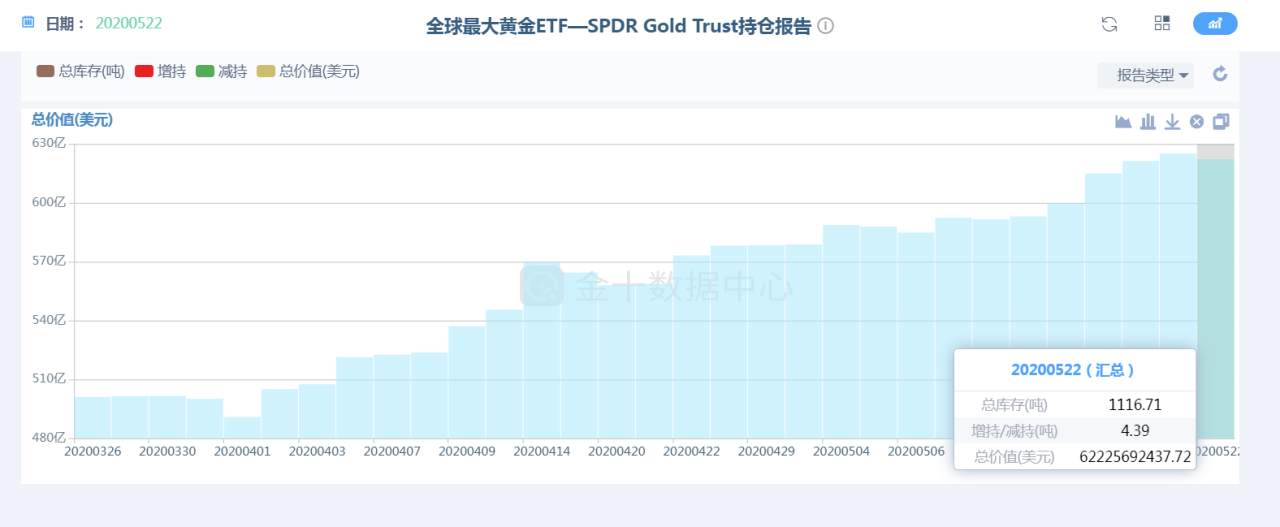The image size is (1280, 527).
Task: Click the red 增持 color swatch
Action: [144, 71]
